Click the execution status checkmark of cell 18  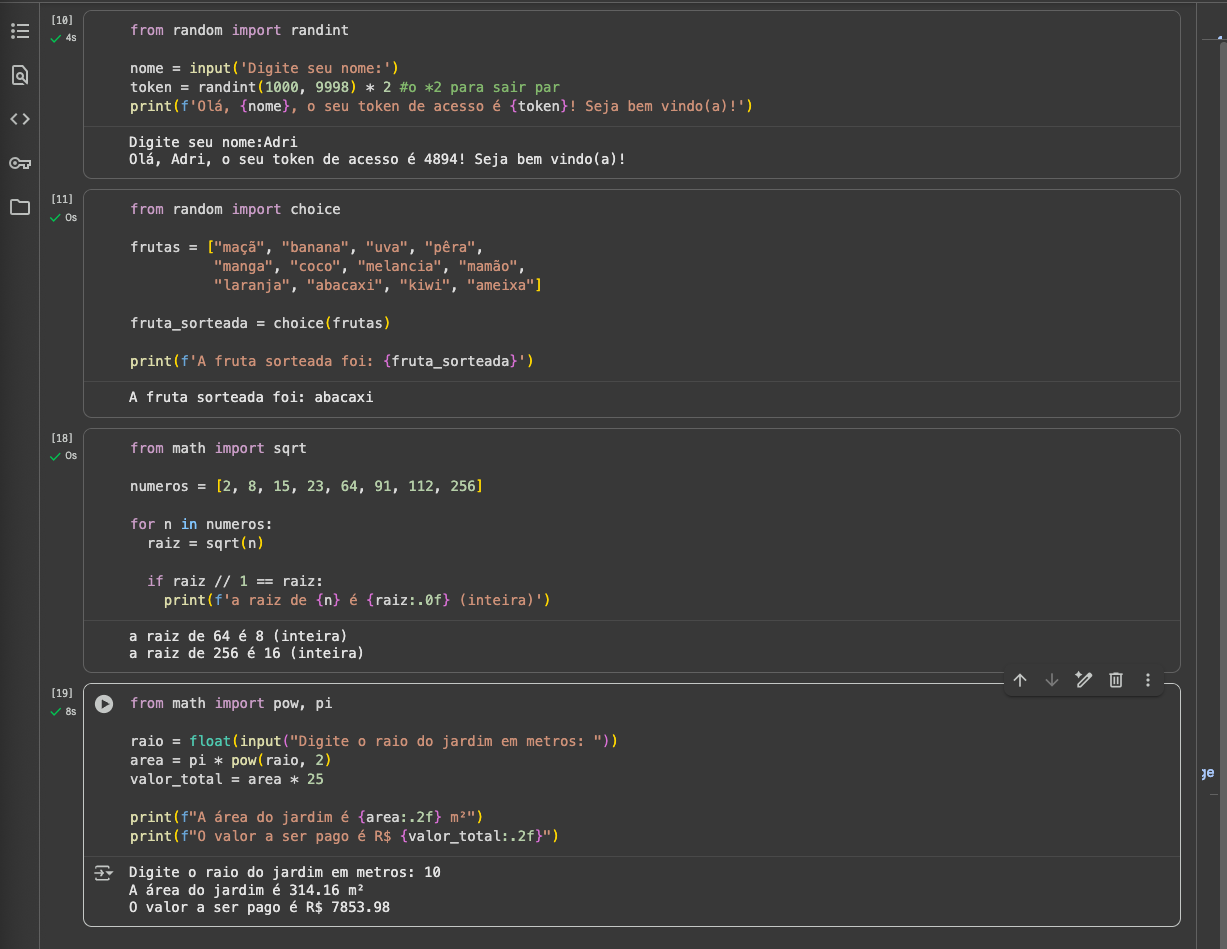tap(56, 457)
